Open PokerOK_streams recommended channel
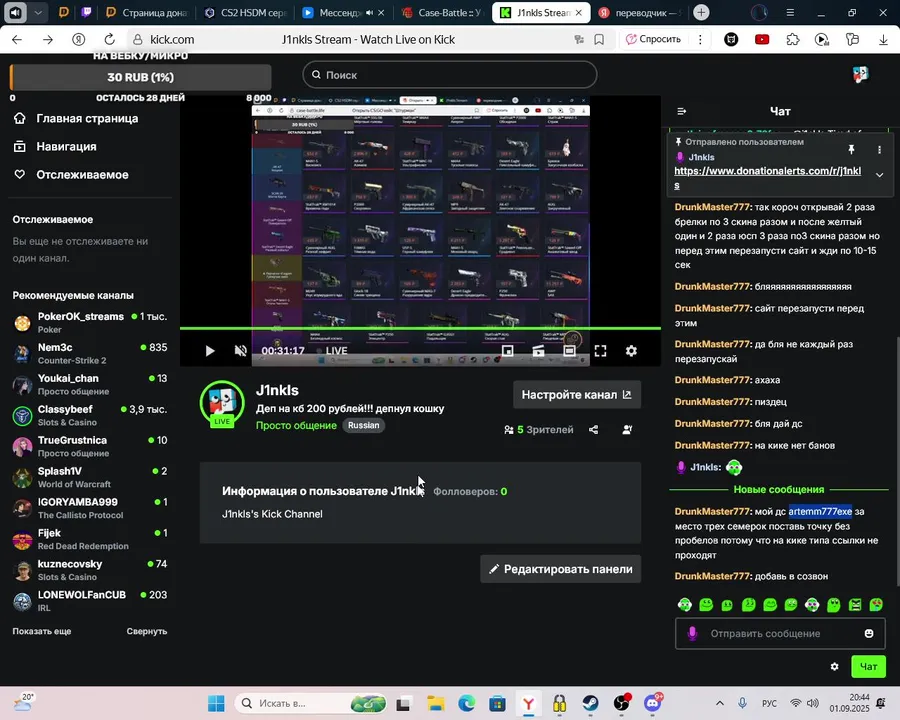The image size is (900, 720). tap(90, 323)
